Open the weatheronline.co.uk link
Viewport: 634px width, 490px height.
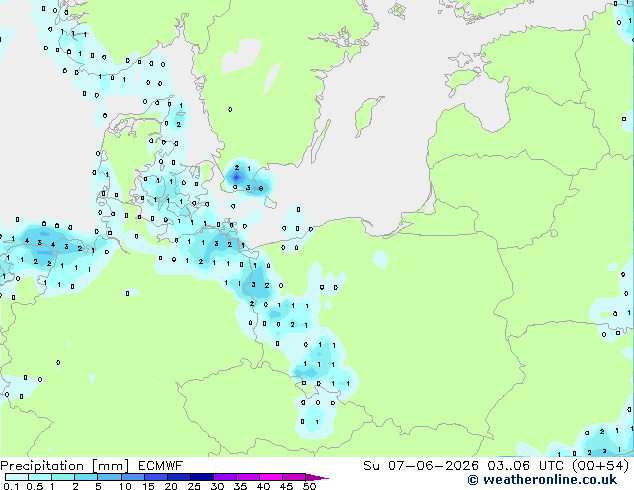pyautogui.click(x=542, y=480)
